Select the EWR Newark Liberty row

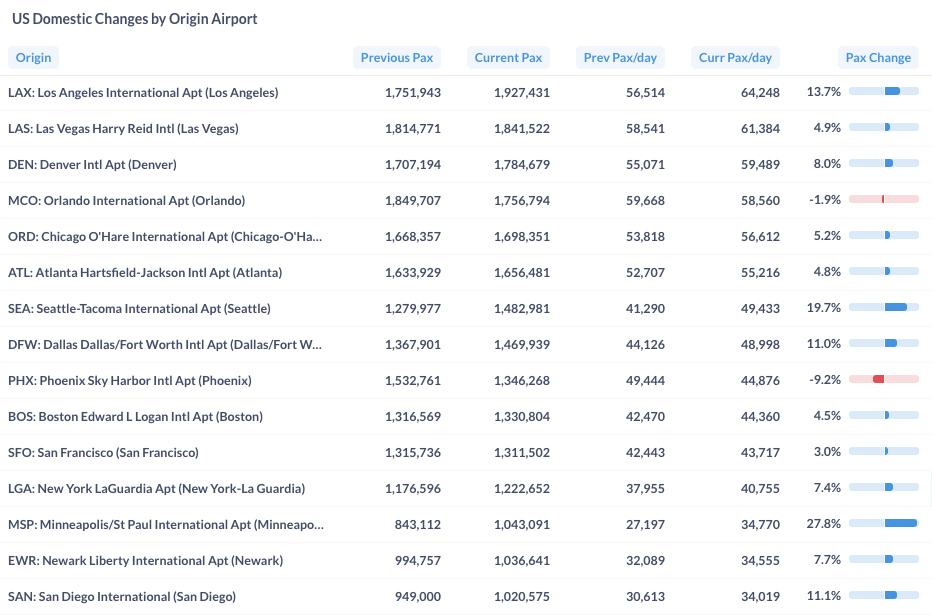pos(466,560)
